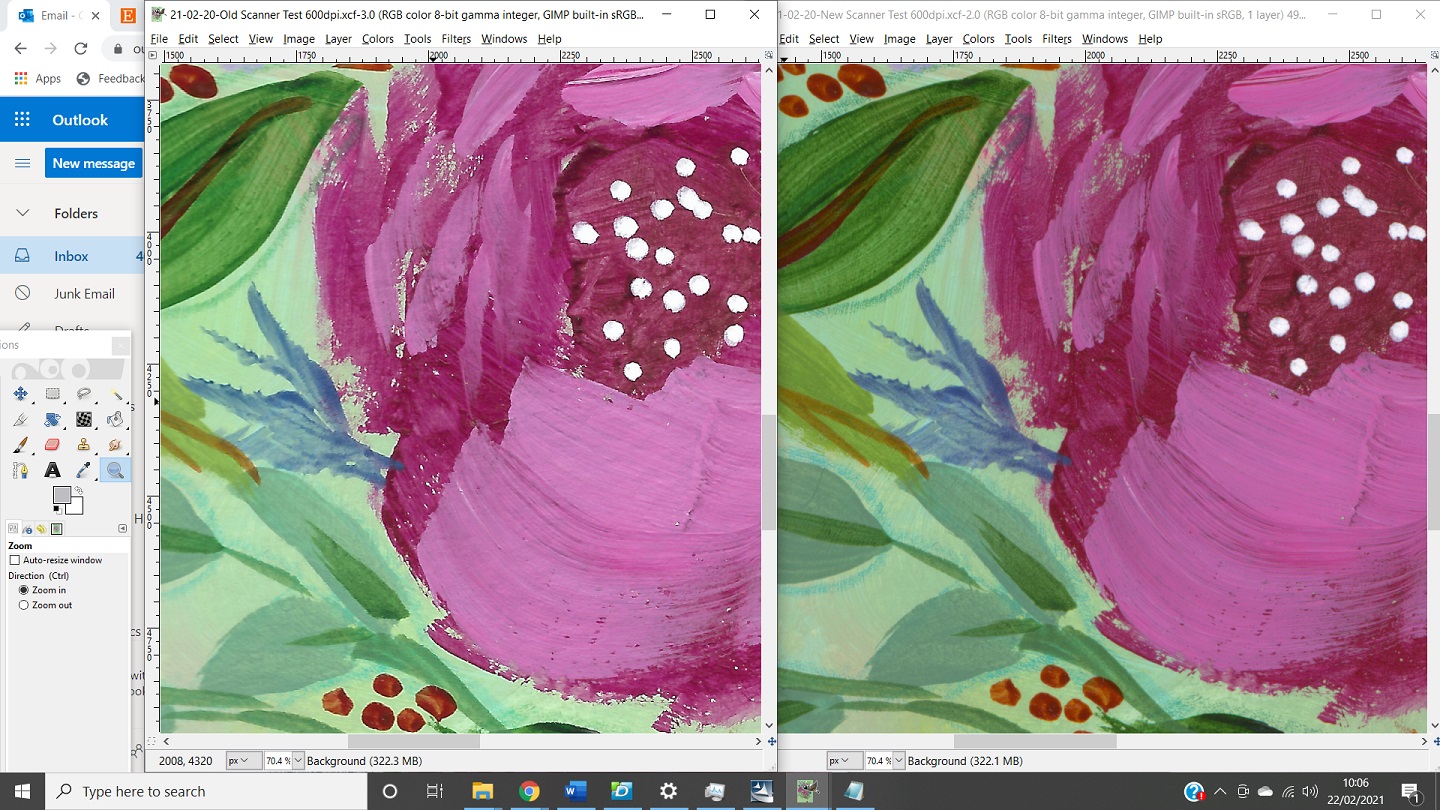
Task: Select the Zoom magnifier tool
Action: 116,470
